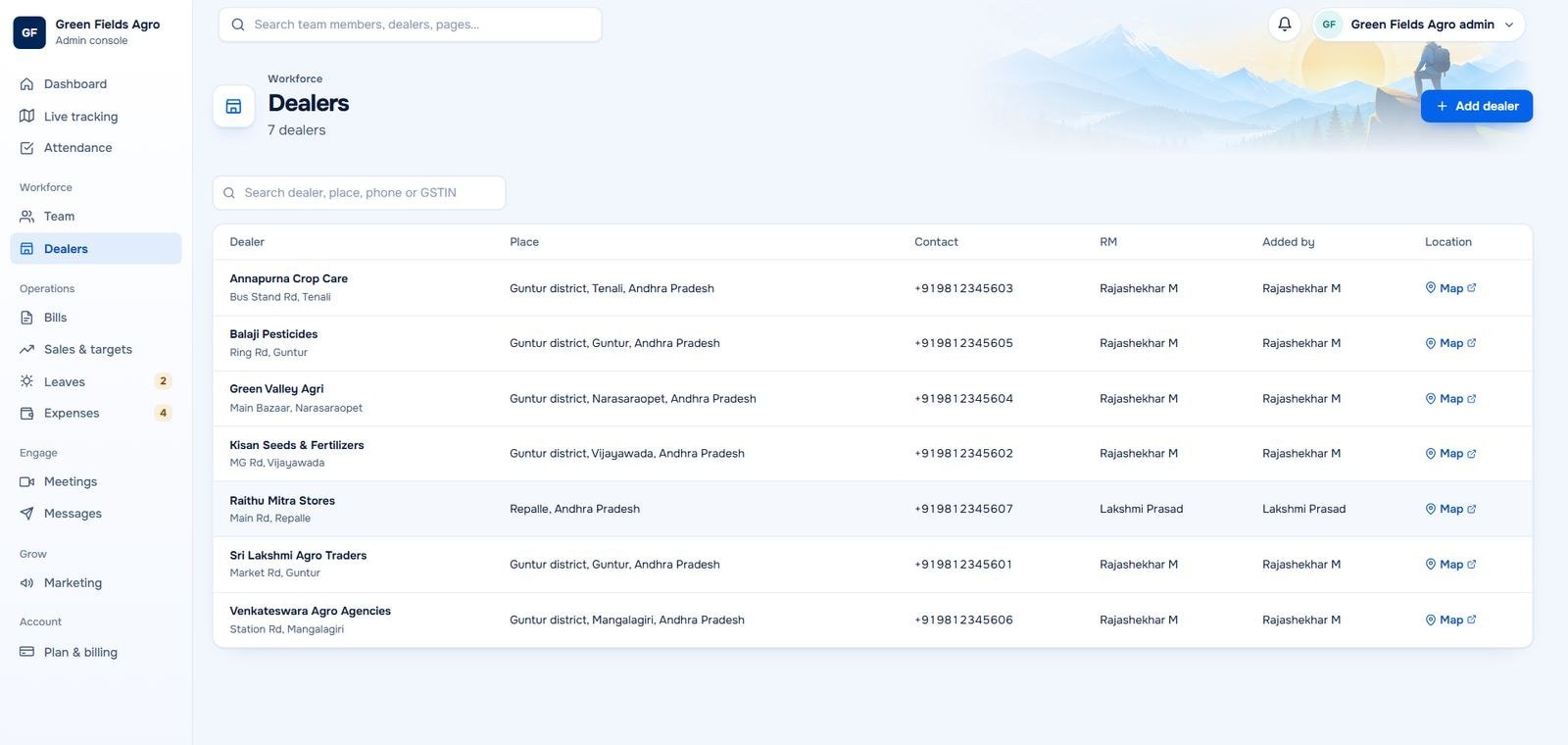1568x745 pixels.
Task: Open the notifications bell
Action: point(1284,25)
